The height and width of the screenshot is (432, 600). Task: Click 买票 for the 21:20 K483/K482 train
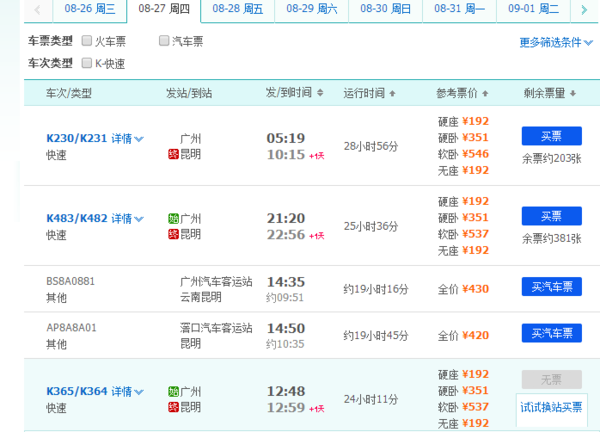point(551,216)
